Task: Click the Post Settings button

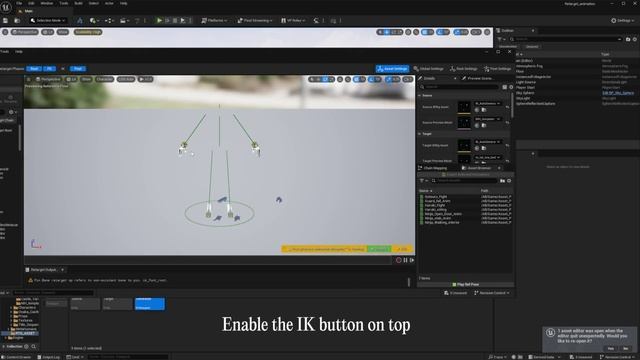Action: [497, 69]
